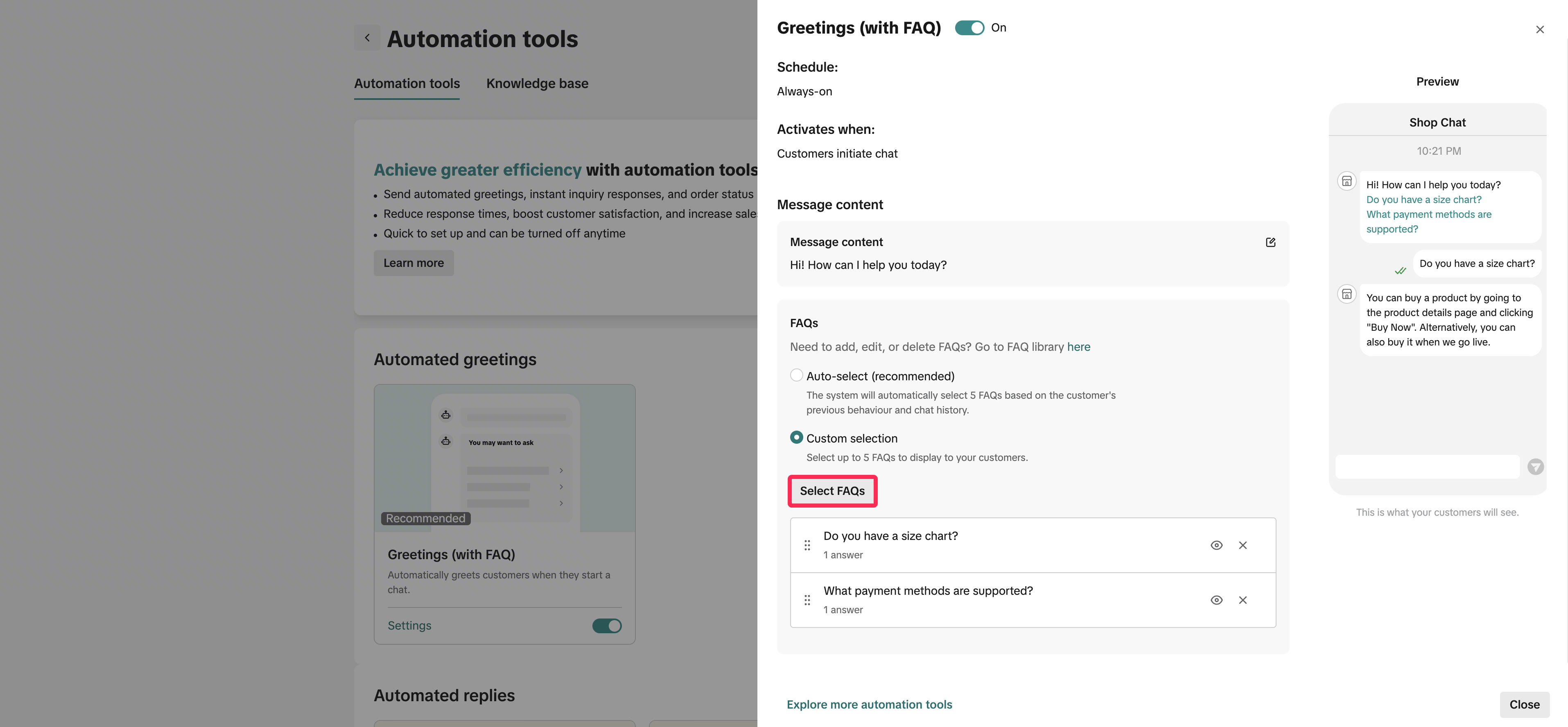The image size is (1568, 727).
Task: Click 'What payment methods are supported?' preview link
Action: [1429, 221]
